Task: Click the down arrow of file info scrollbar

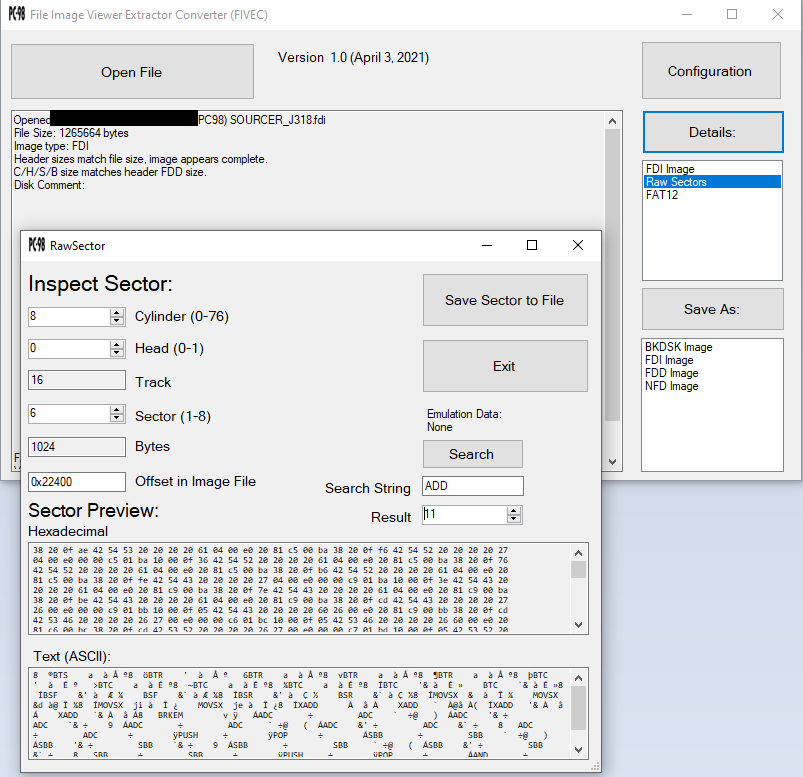Action: (612, 461)
